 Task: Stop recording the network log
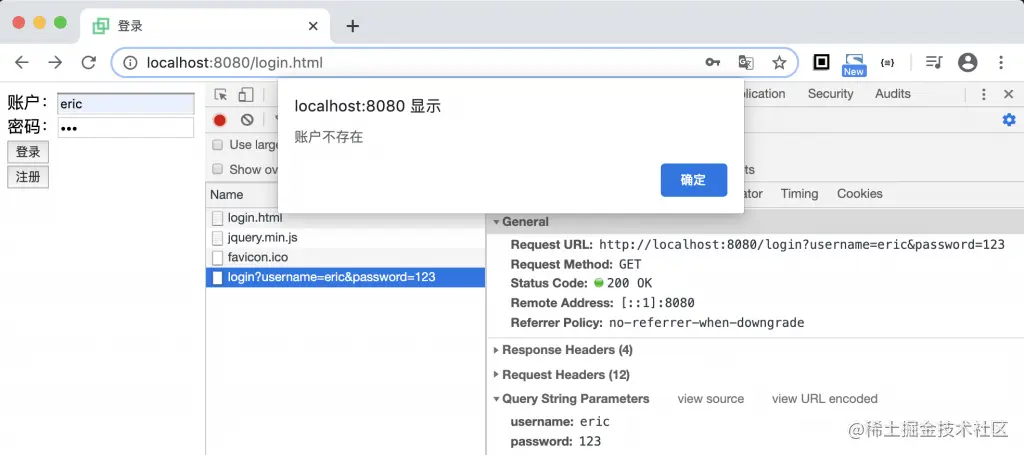tap(219, 120)
